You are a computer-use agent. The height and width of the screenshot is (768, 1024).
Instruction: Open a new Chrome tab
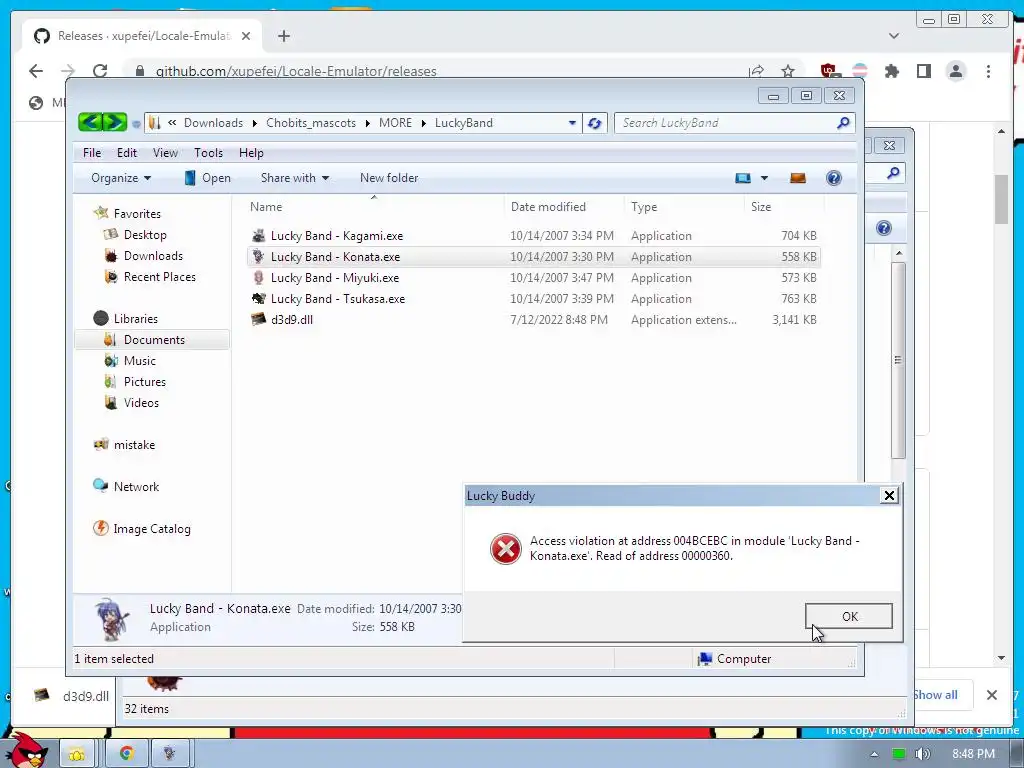click(283, 36)
